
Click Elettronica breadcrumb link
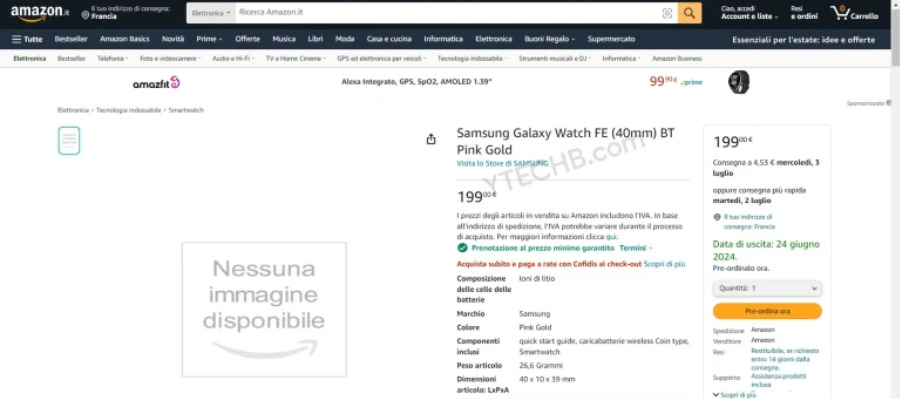point(73,110)
